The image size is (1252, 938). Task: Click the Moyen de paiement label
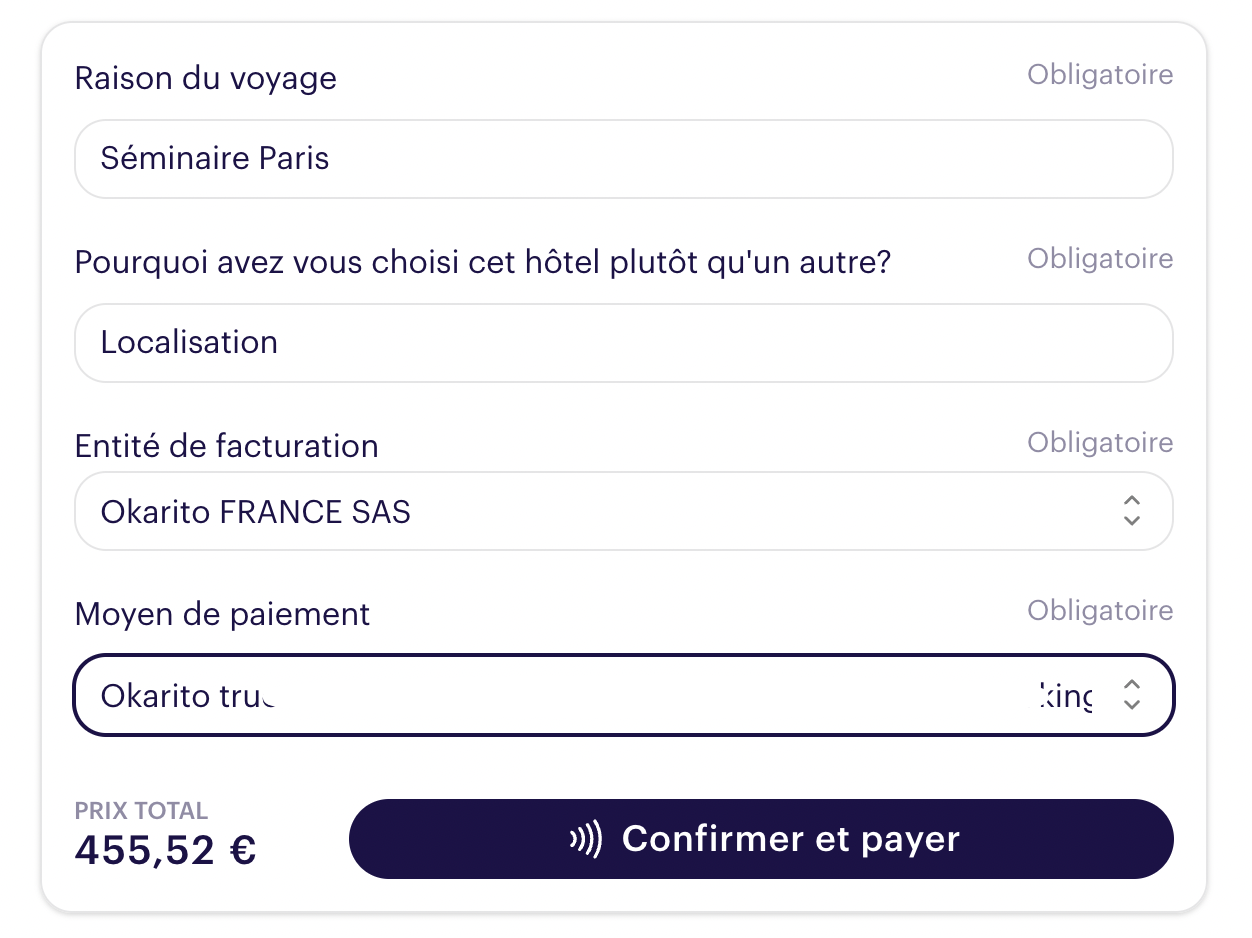(x=222, y=614)
